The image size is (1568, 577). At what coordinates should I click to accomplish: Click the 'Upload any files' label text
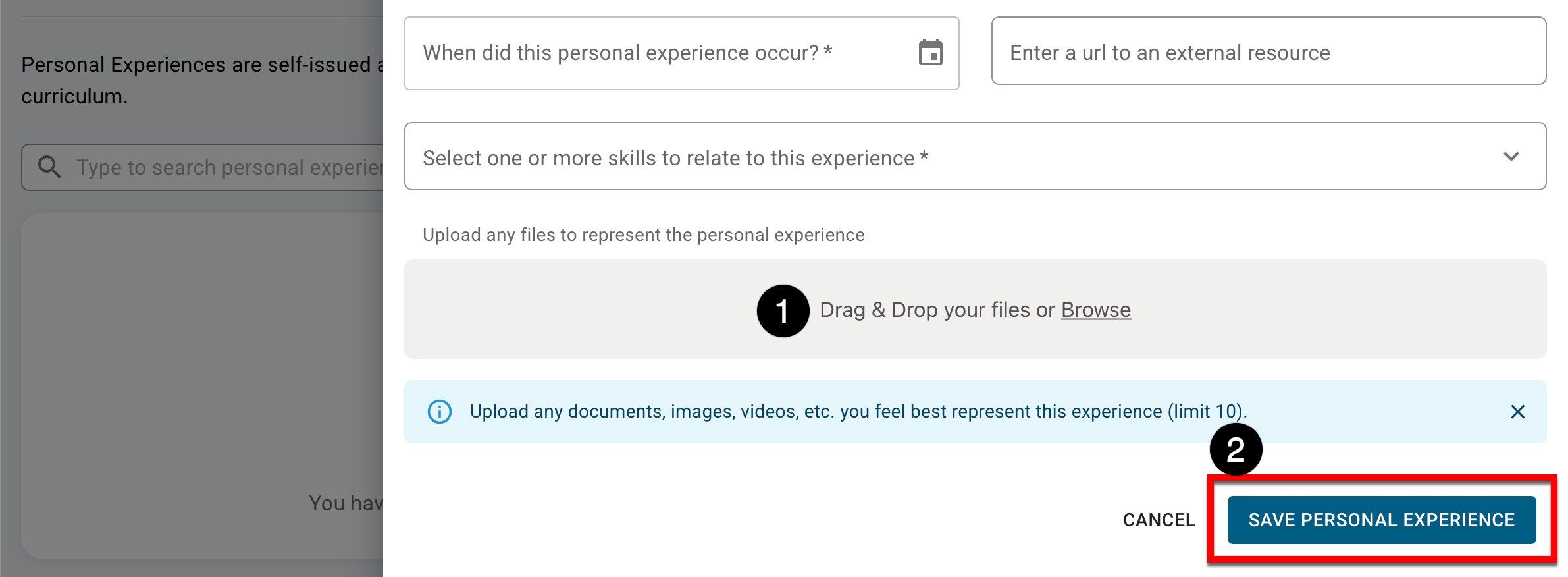643,235
